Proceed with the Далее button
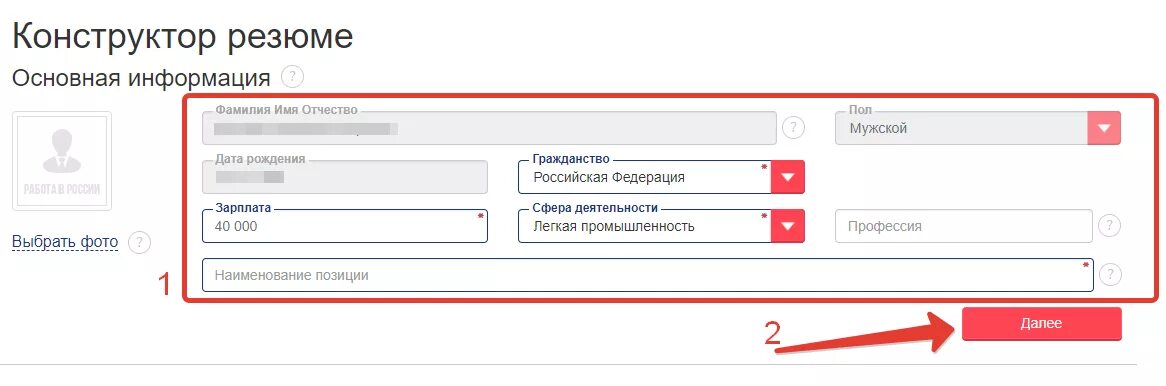 point(1041,324)
